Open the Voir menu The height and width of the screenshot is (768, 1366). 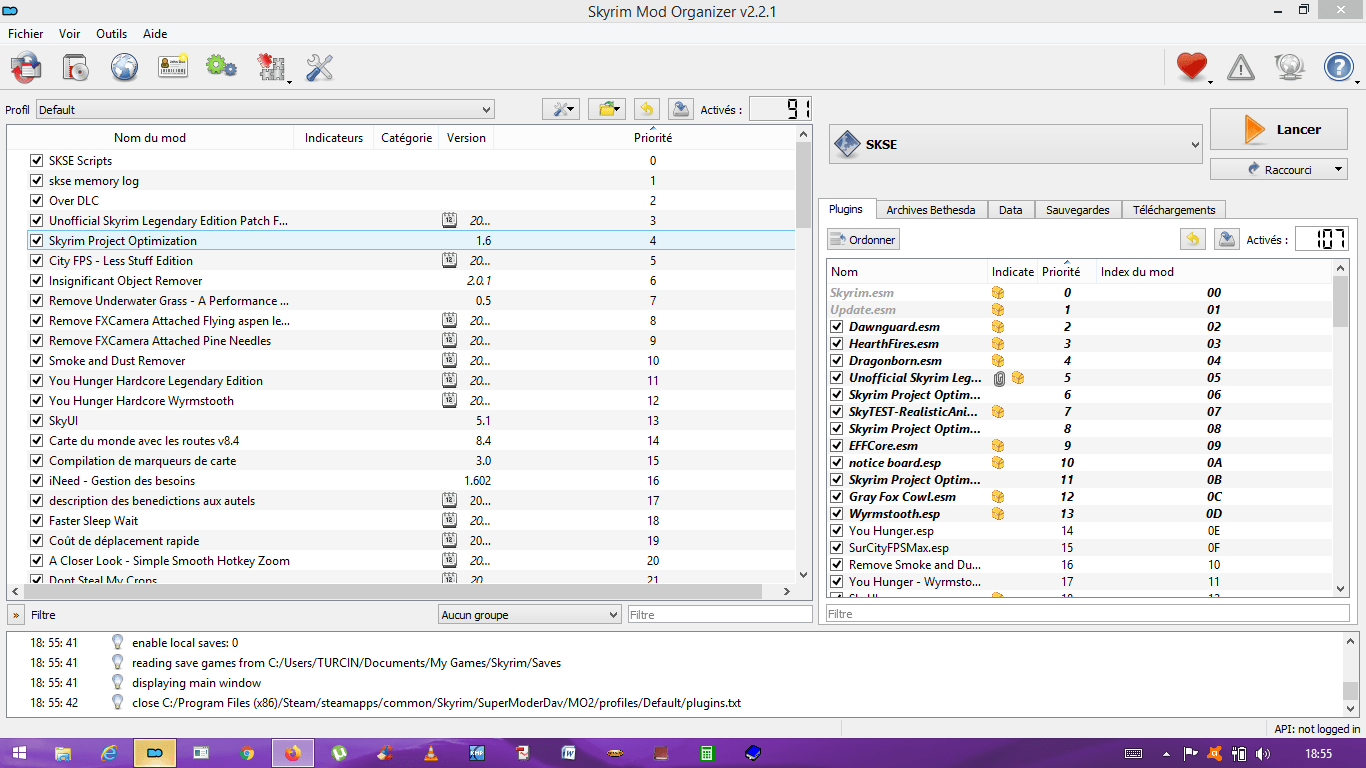point(69,33)
